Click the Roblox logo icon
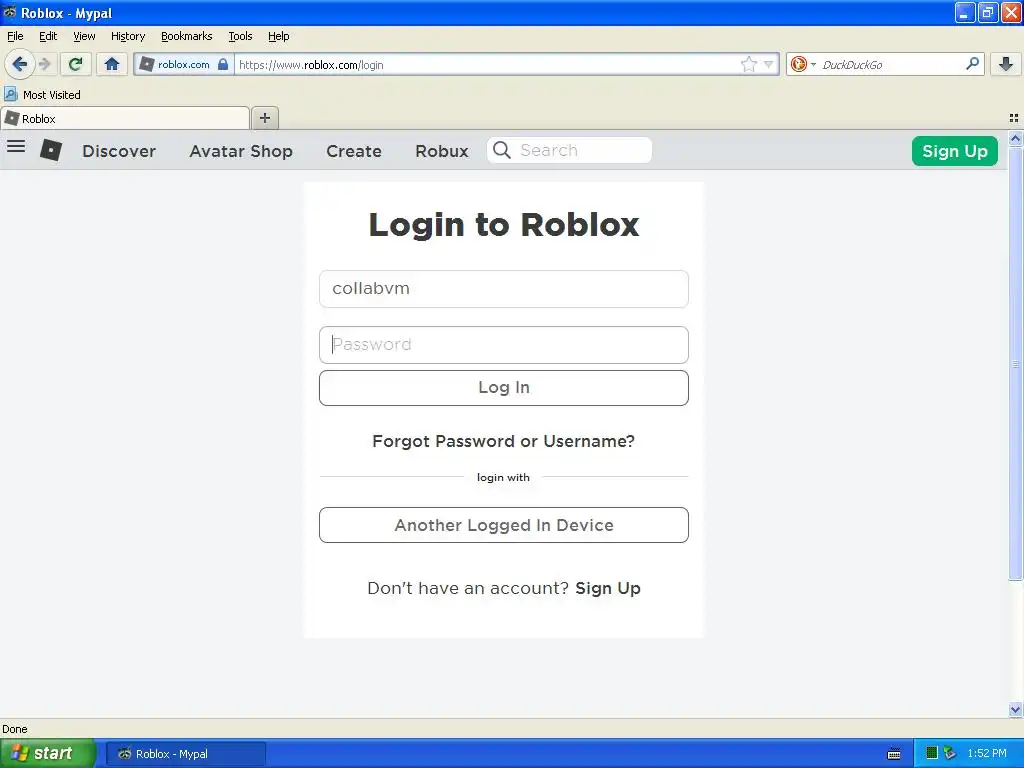This screenshot has width=1024, height=768. click(x=51, y=150)
